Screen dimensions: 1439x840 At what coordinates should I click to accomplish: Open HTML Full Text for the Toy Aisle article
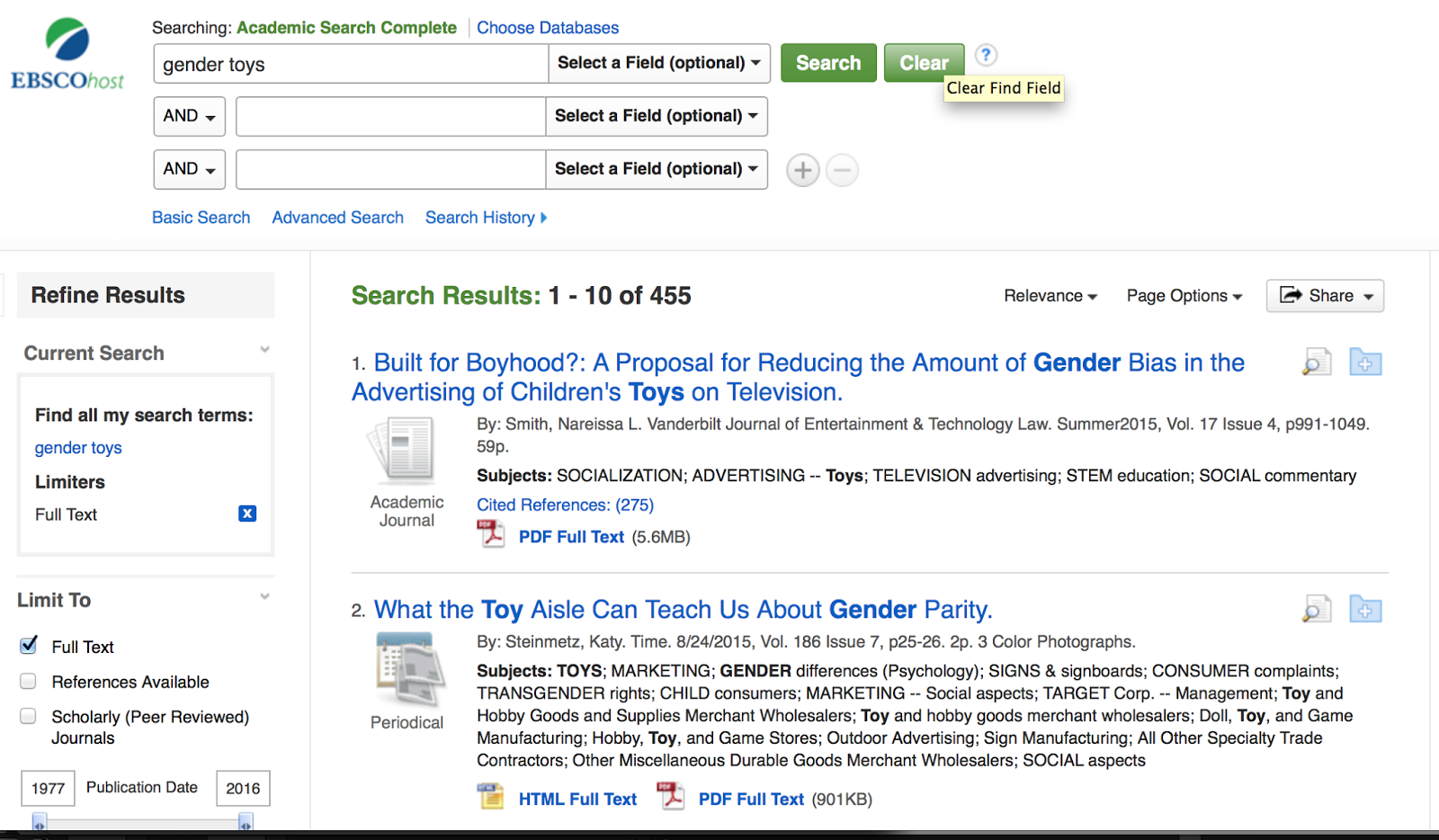point(577,798)
